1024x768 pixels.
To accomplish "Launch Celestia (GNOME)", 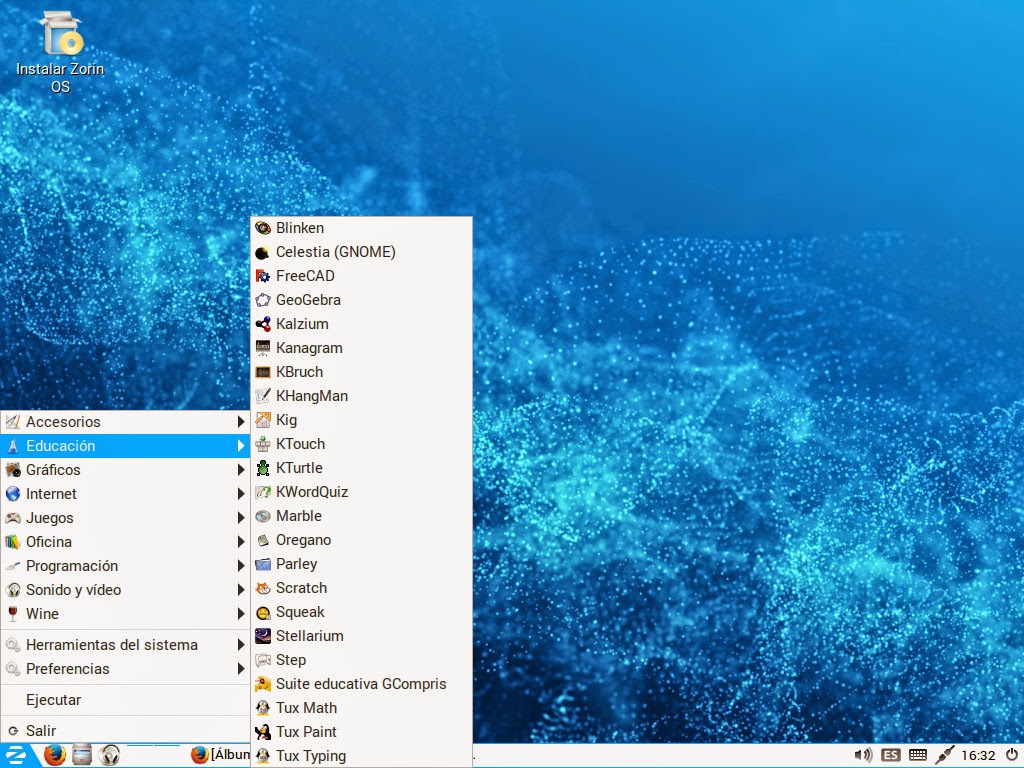I will [333, 252].
